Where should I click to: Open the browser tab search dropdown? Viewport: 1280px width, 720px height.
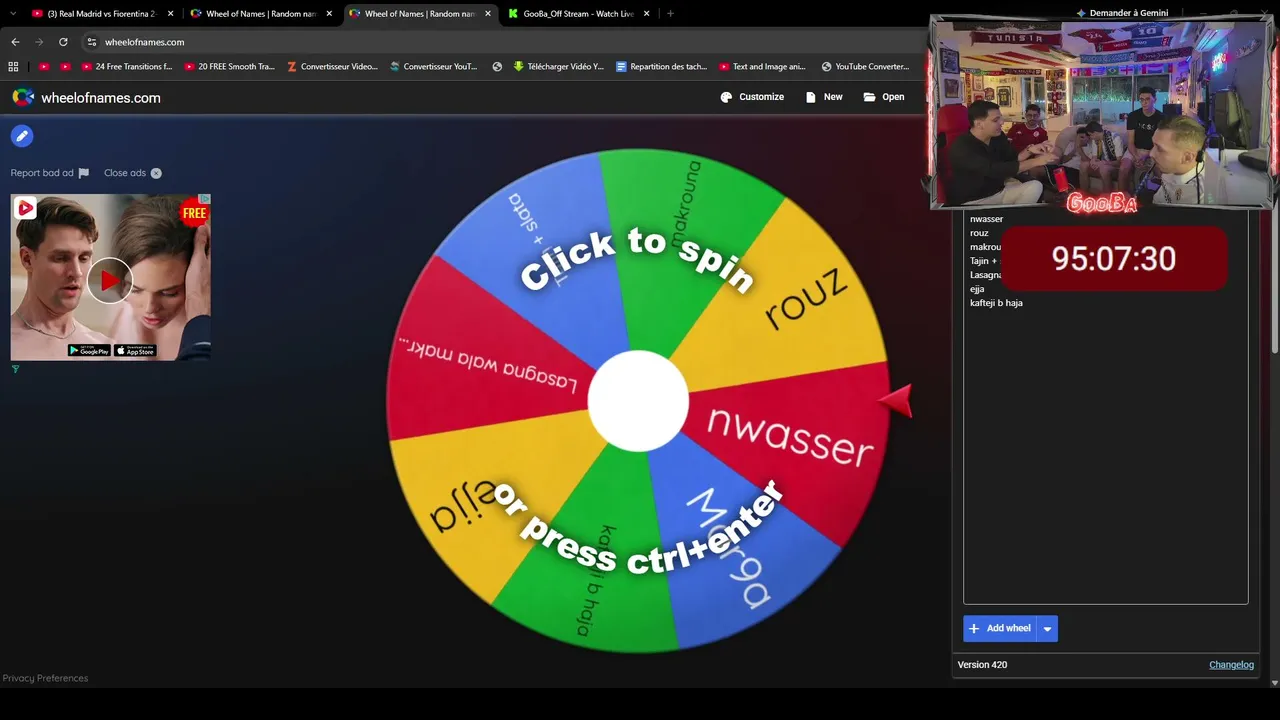coord(13,14)
